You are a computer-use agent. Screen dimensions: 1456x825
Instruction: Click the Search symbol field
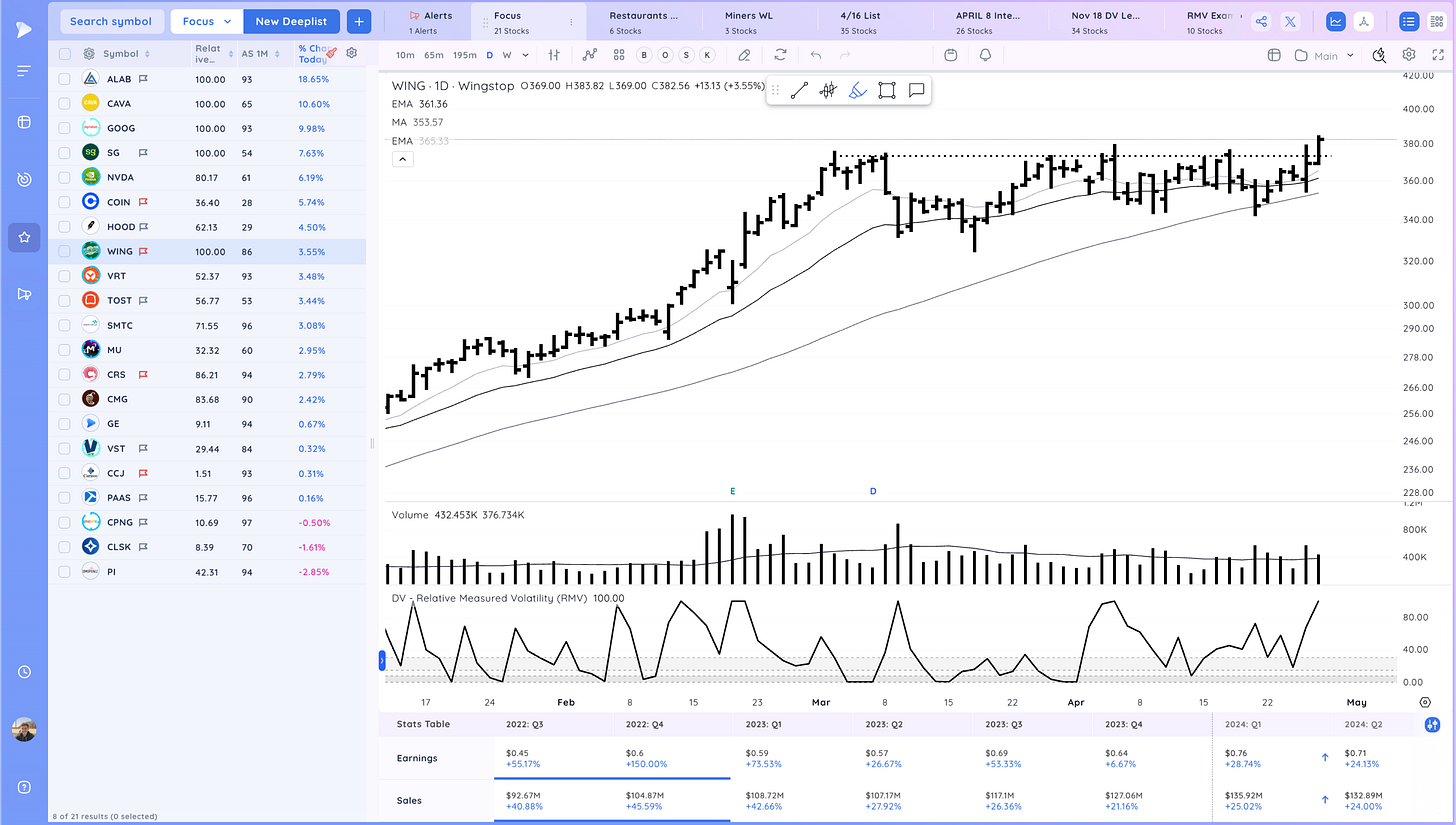111,21
